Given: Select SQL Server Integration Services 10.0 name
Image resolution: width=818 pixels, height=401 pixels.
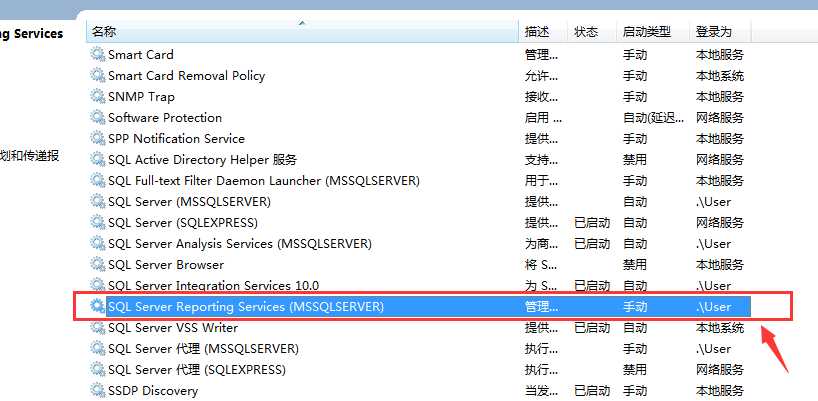Looking at the screenshot, I should (213, 285).
